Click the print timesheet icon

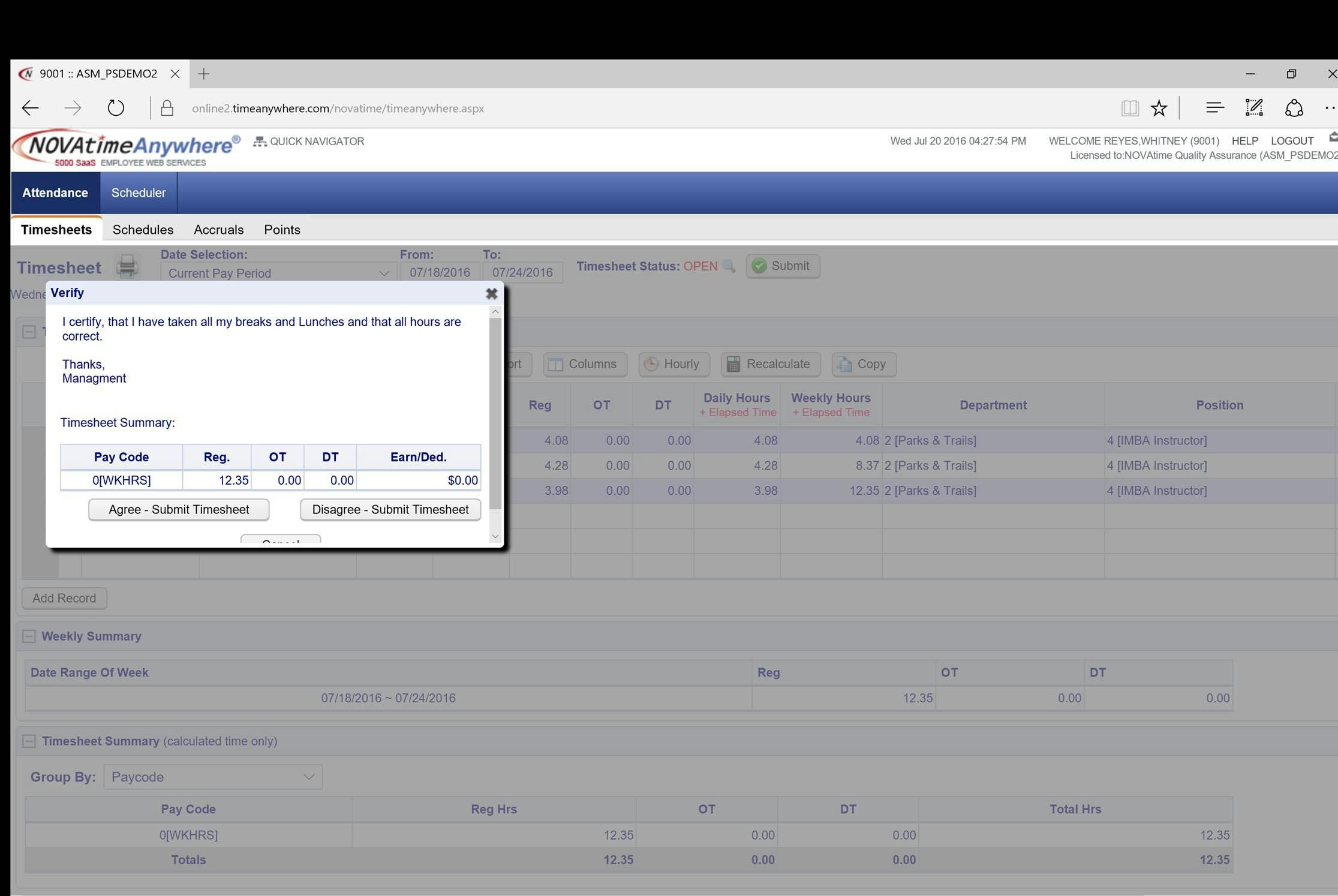click(127, 266)
